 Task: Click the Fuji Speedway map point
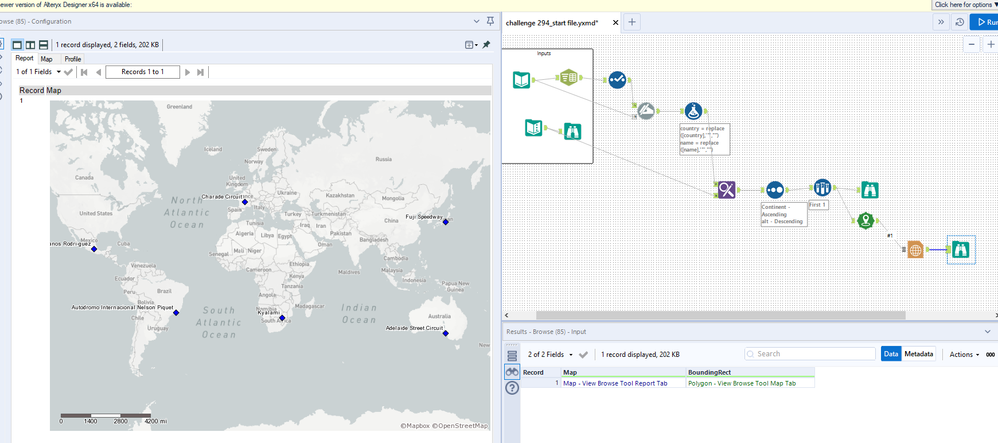coord(446,222)
